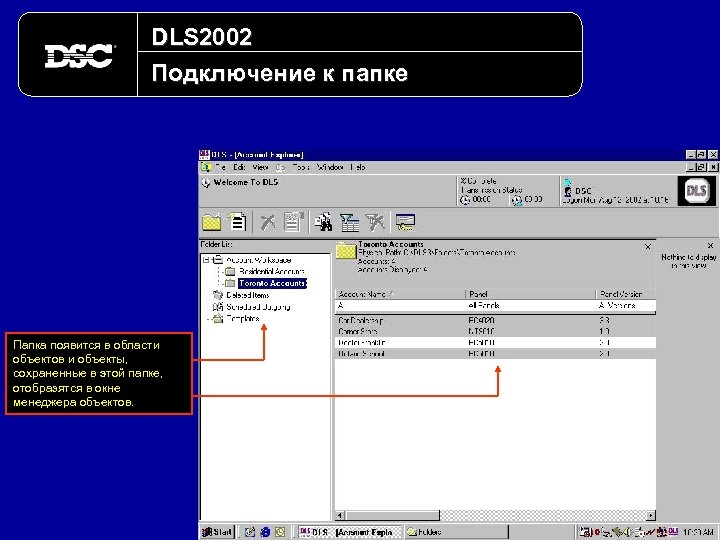Click the first quick launch icon after Start
The image size is (720, 540).
(x=250, y=532)
